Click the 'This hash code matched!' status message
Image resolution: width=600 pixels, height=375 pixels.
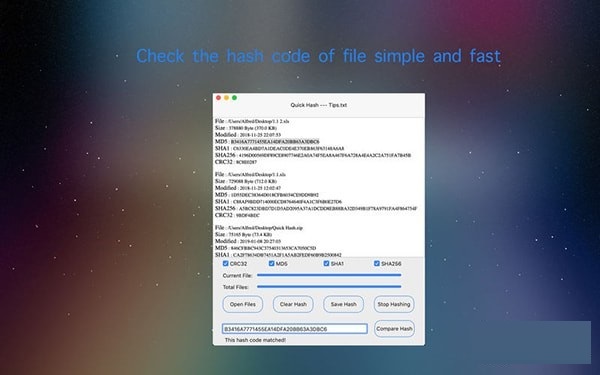(255, 340)
